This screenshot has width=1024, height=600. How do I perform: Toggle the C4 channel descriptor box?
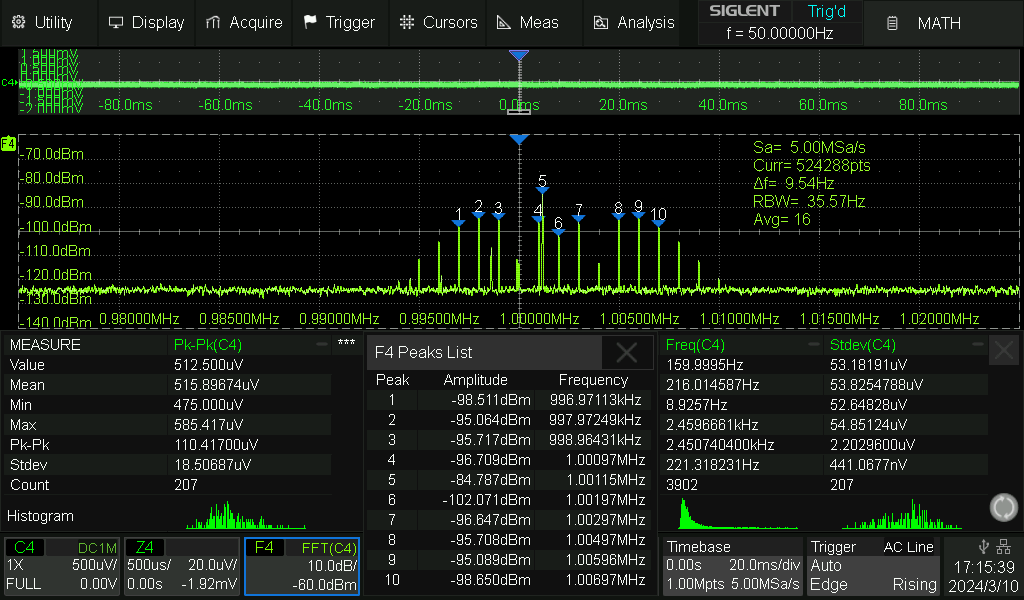coord(62,566)
